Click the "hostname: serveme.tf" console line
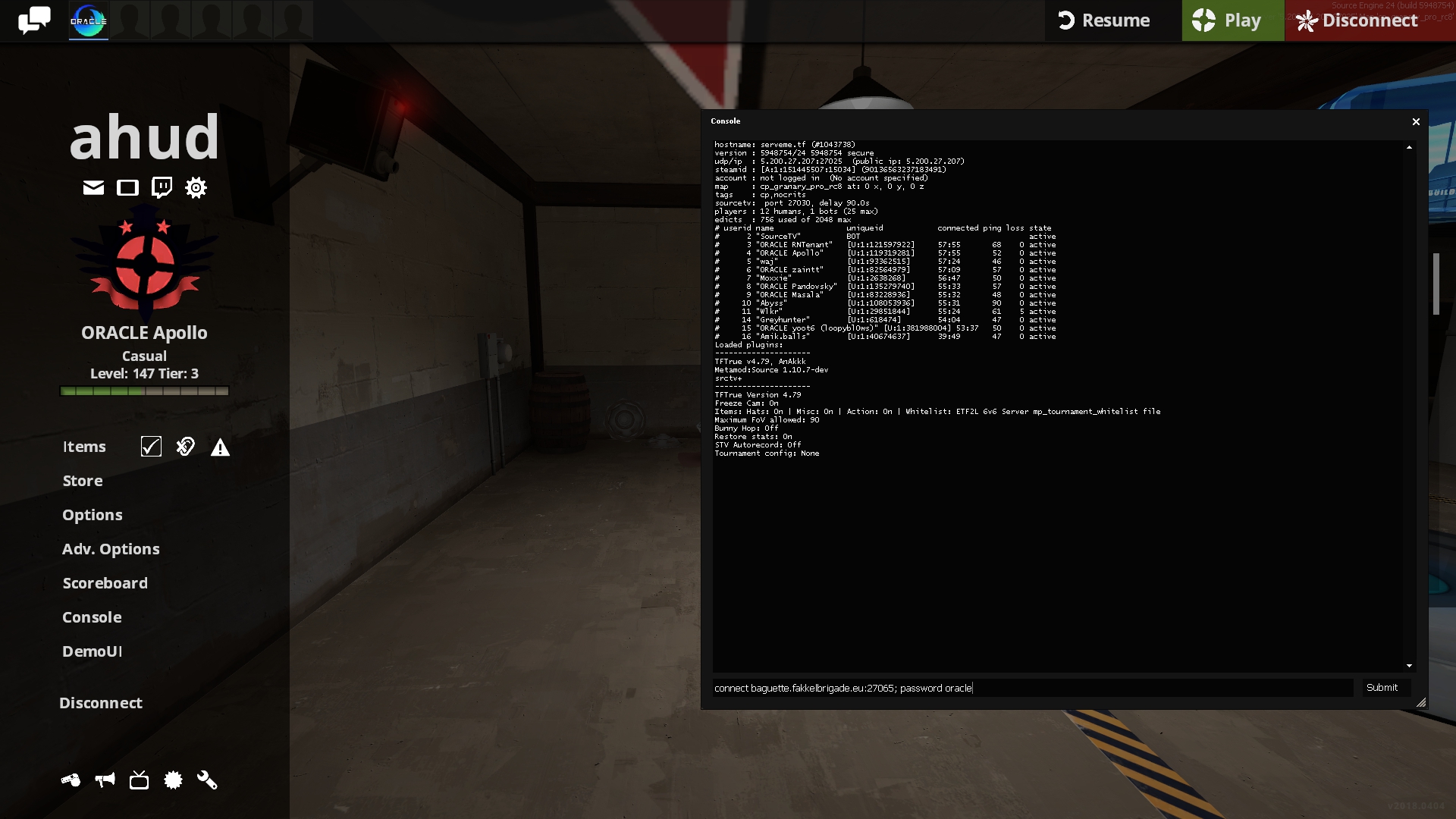Screen dimensions: 1456x819 tap(785, 144)
